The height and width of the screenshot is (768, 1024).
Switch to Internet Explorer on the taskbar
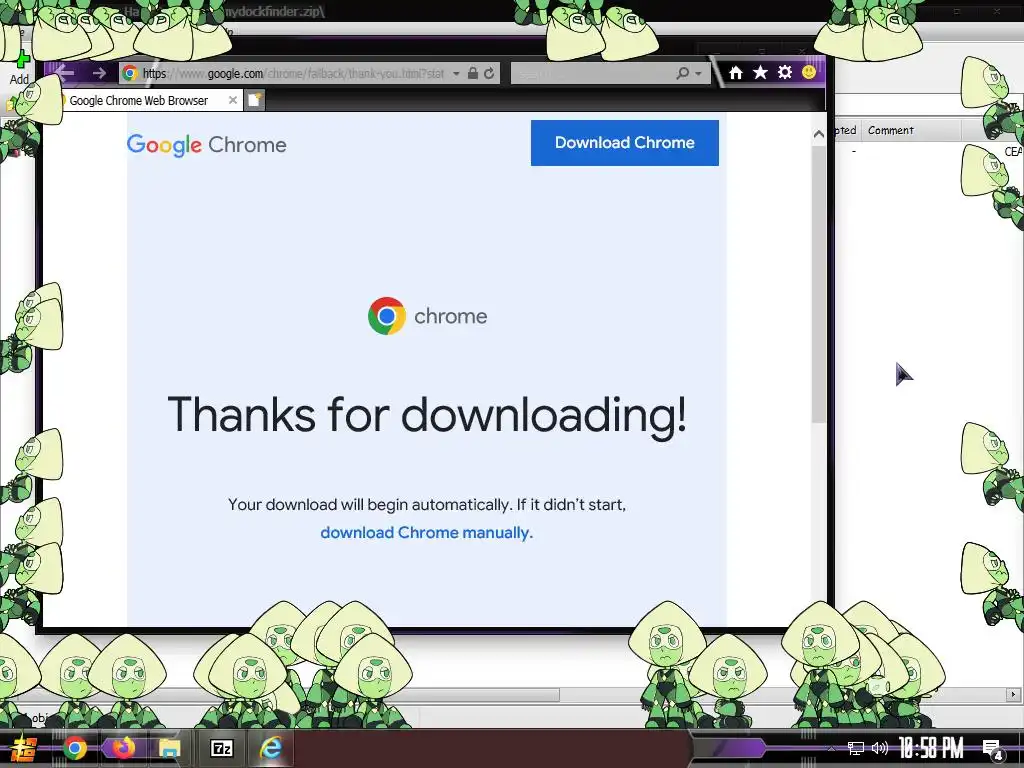point(270,748)
